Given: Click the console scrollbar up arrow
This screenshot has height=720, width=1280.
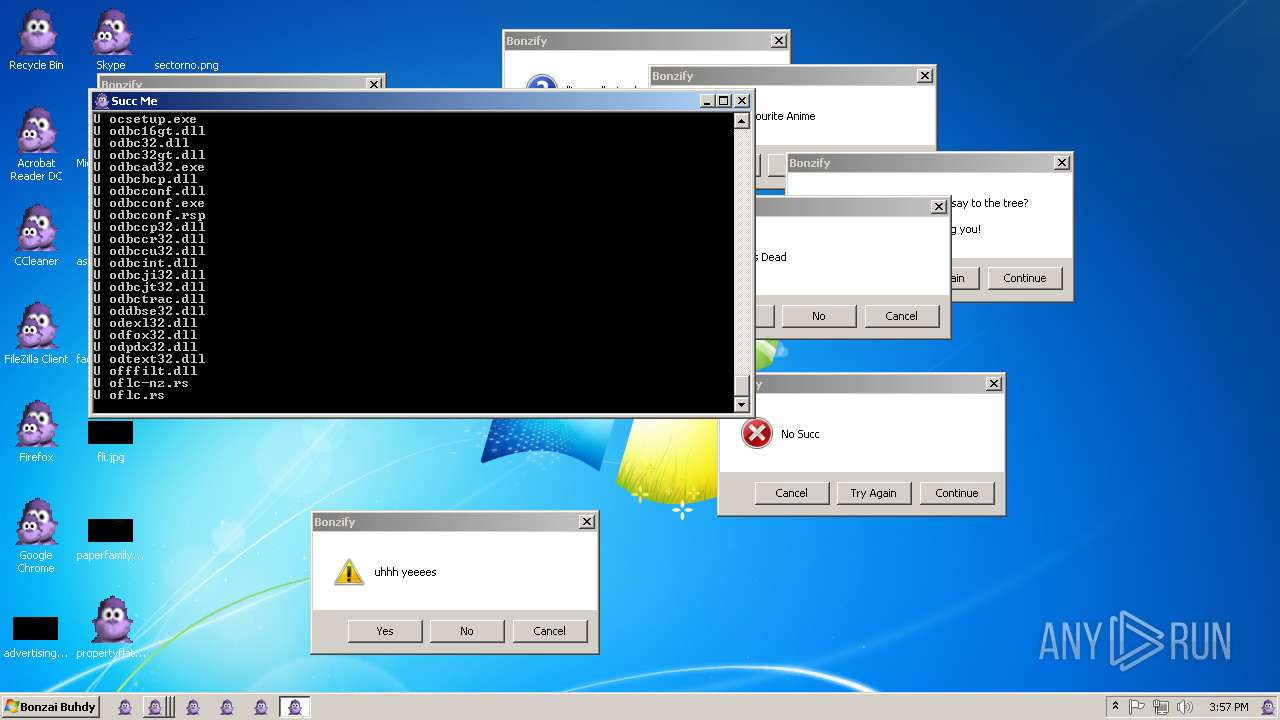Looking at the screenshot, I should tap(741, 121).
